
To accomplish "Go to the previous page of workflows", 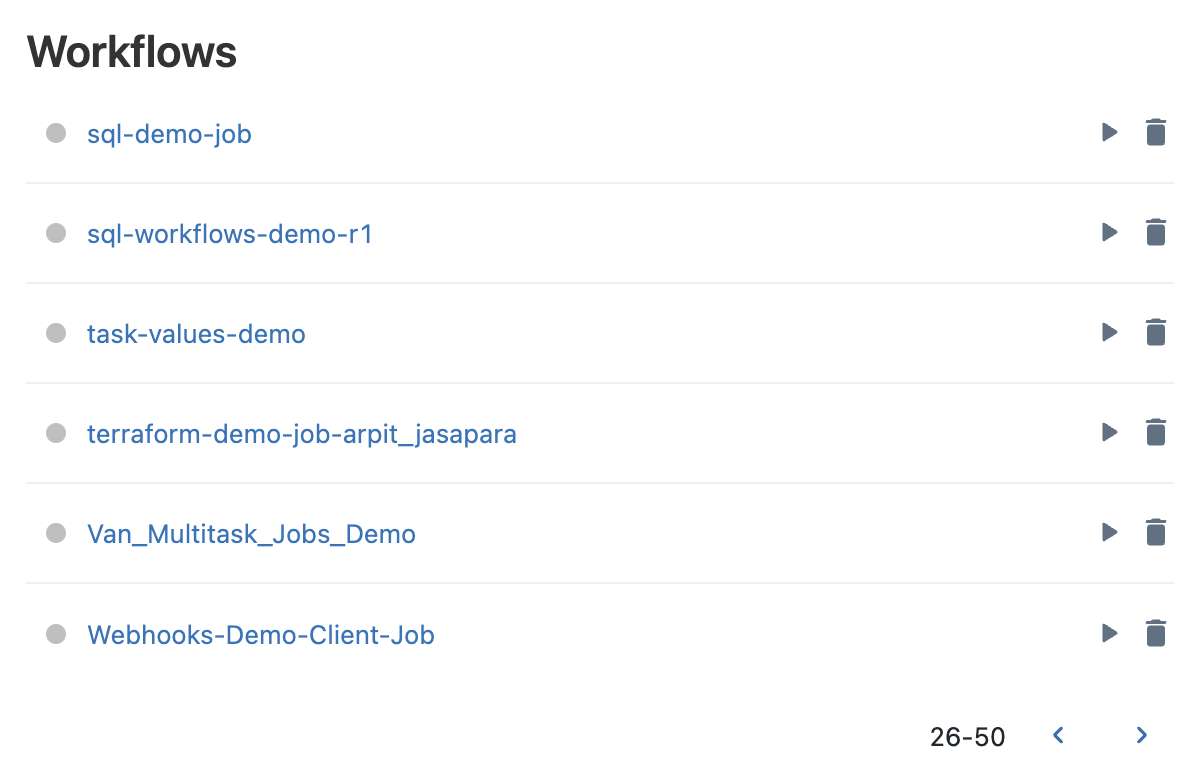I will click(x=1058, y=736).
